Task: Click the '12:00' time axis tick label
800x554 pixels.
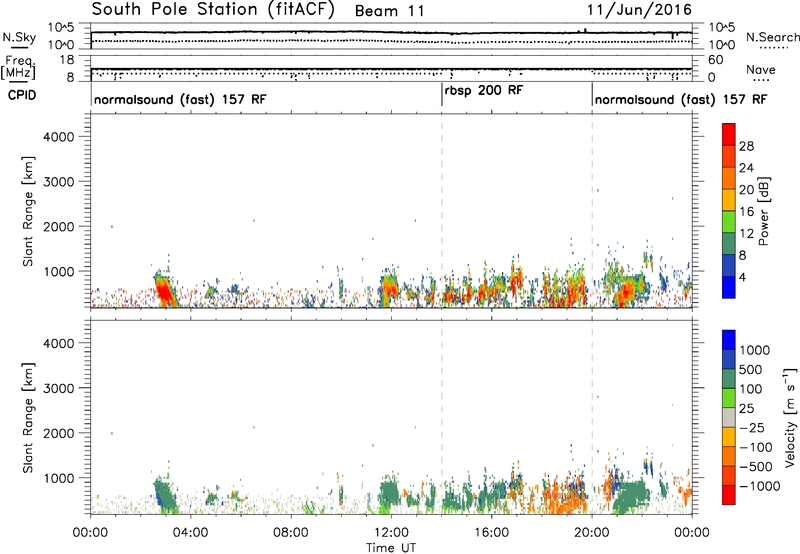Action: pos(391,533)
